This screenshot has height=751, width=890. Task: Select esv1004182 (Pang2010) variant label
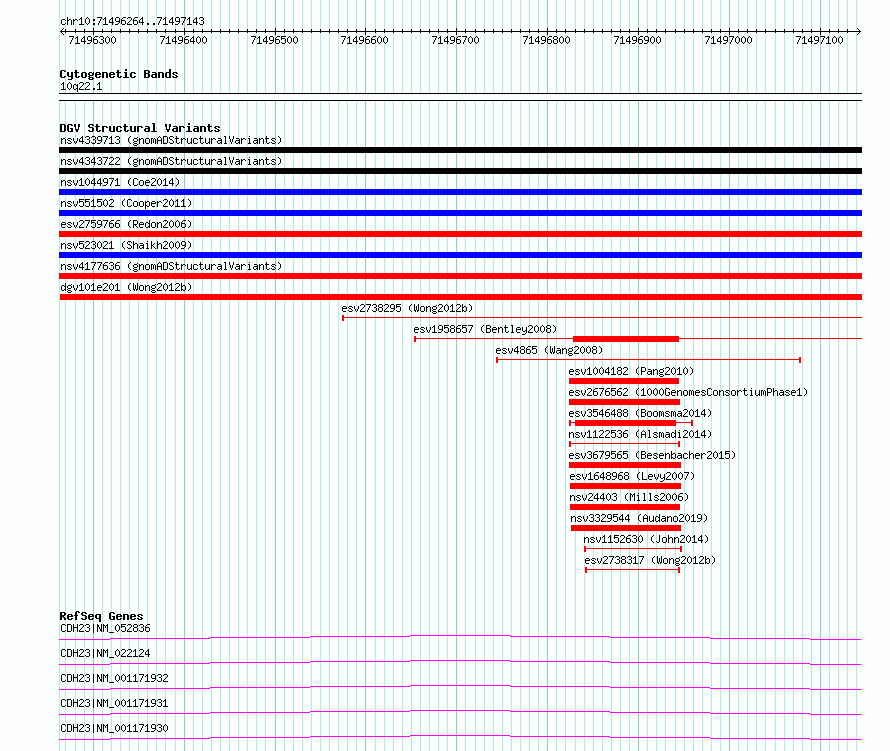click(631, 371)
